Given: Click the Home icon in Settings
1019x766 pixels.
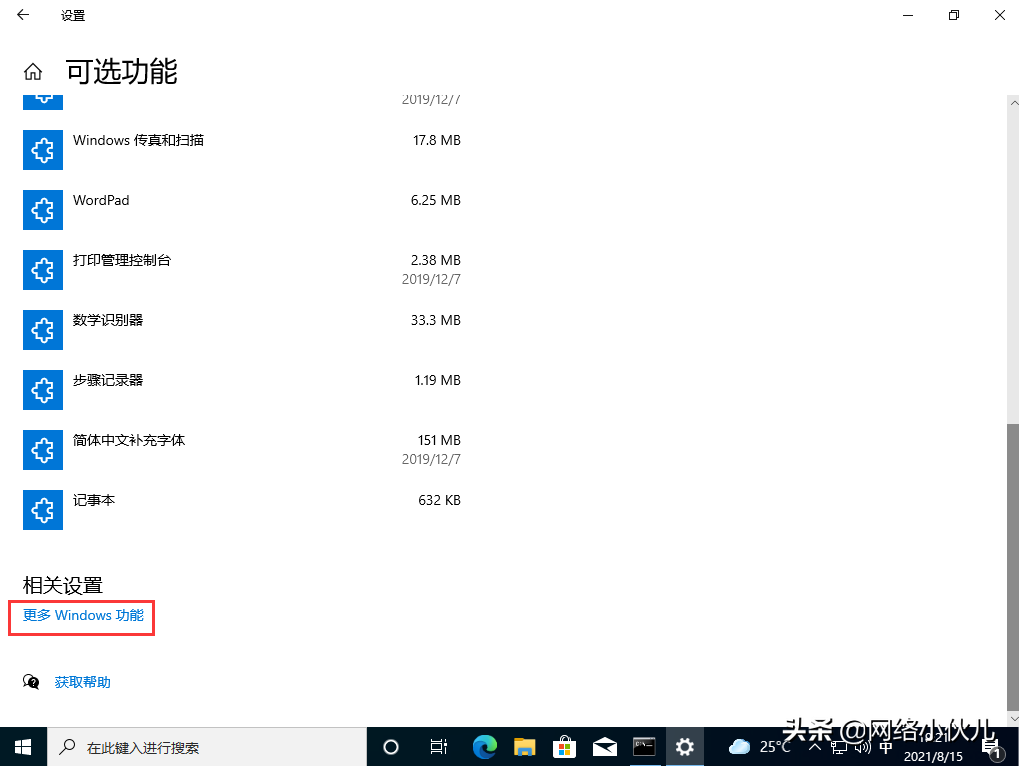Looking at the screenshot, I should click(33, 71).
